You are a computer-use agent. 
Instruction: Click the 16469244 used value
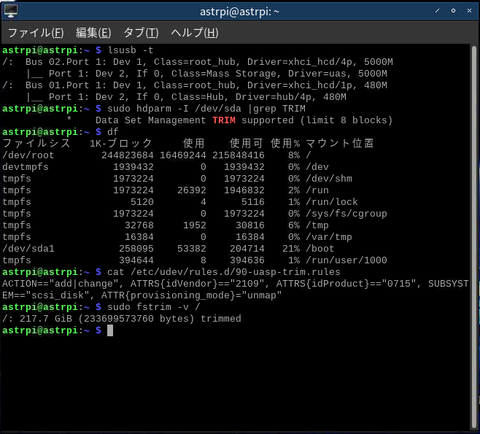pyautogui.click(x=183, y=155)
